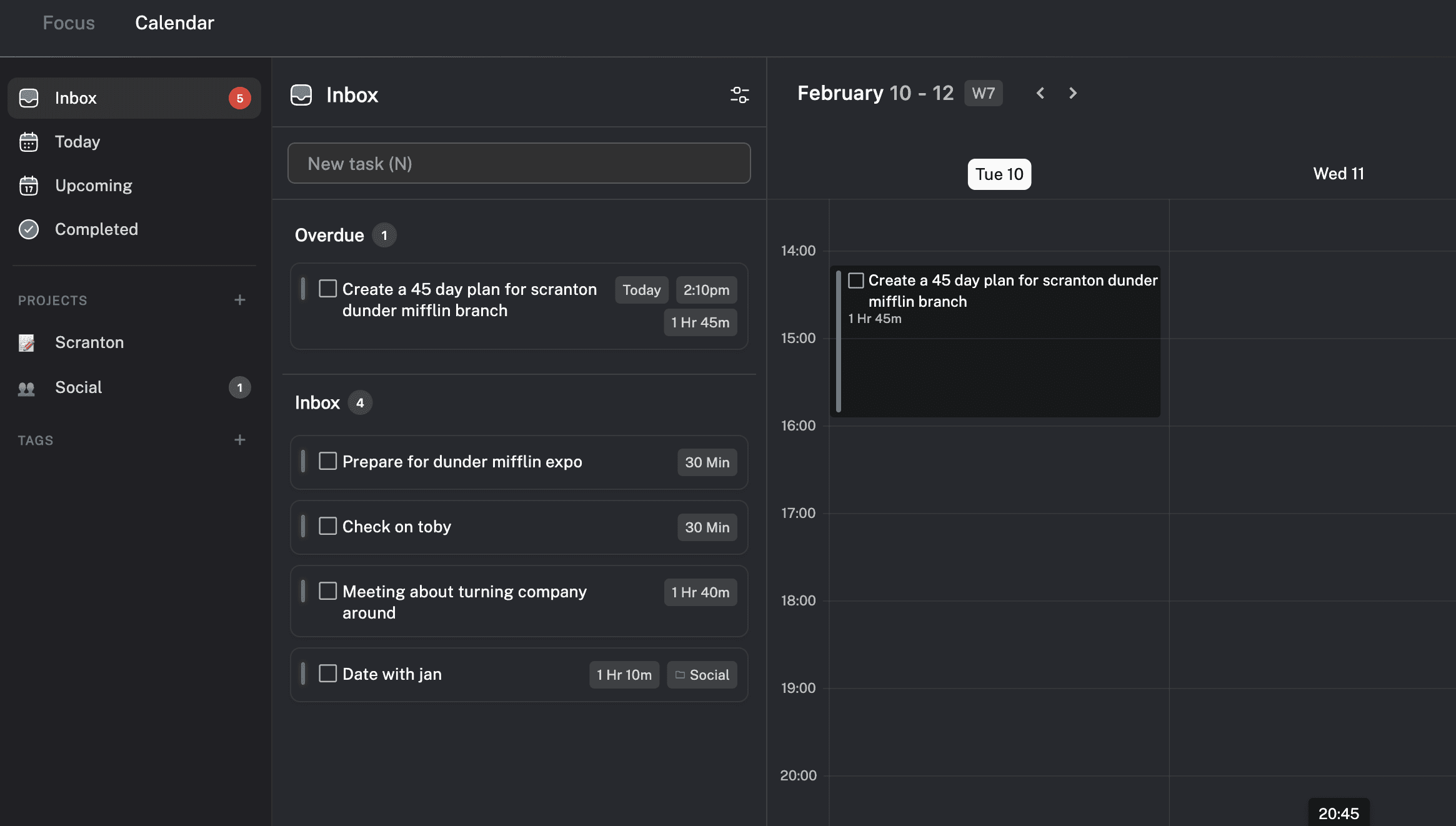1456x826 pixels.
Task: Add a new tag
Action: tap(239, 440)
